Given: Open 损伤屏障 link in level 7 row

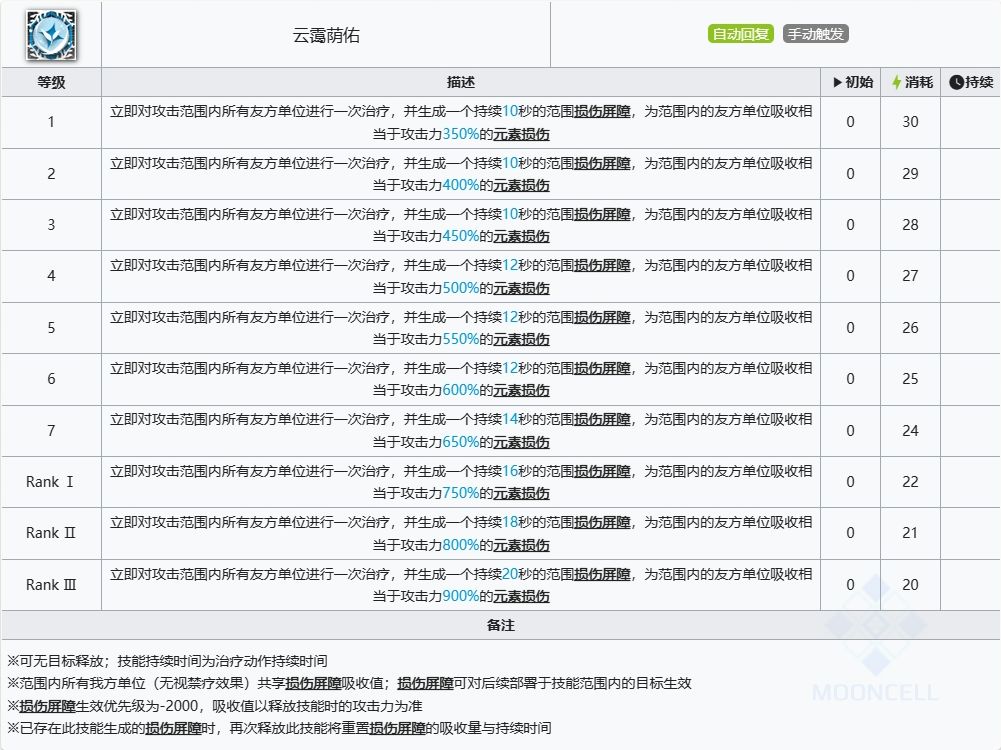Looking at the screenshot, I should (602, 419).
